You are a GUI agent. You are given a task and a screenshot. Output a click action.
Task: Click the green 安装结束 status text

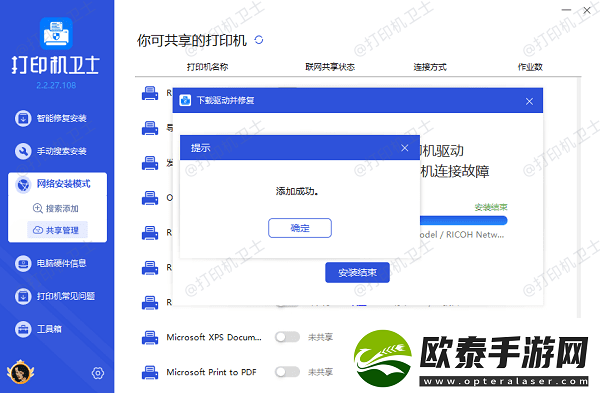coord(491,207)
